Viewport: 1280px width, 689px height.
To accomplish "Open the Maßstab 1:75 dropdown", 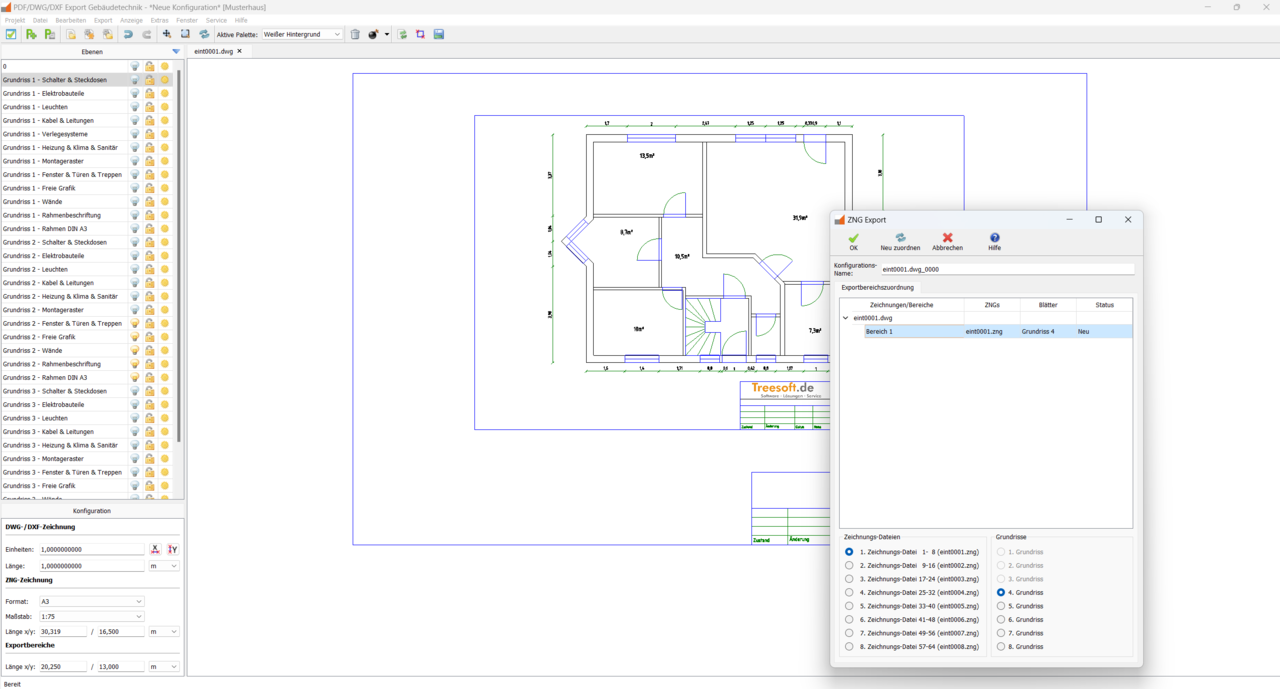I will click(90, 617).
